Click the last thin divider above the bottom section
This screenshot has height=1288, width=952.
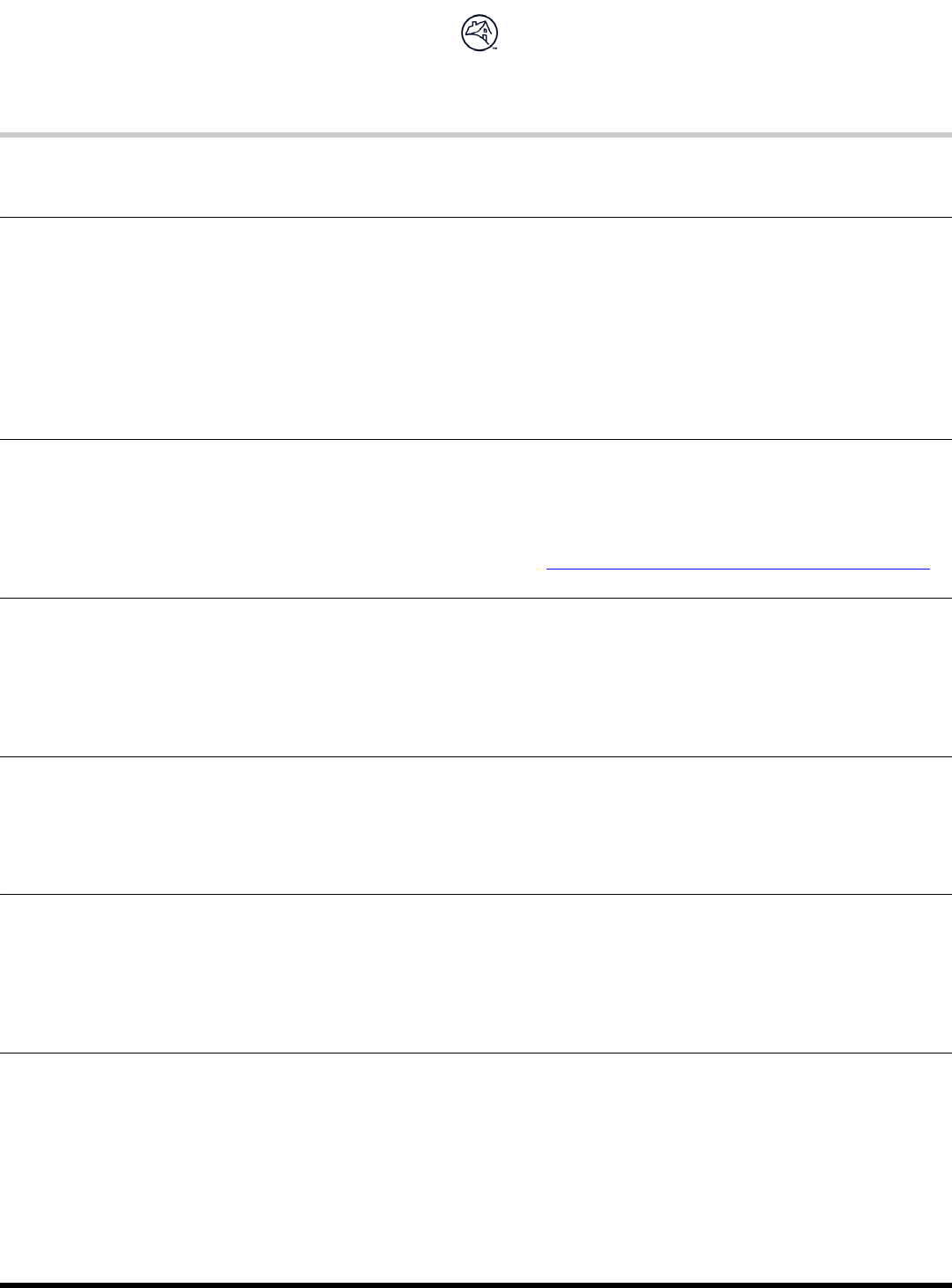(476, 1053)
